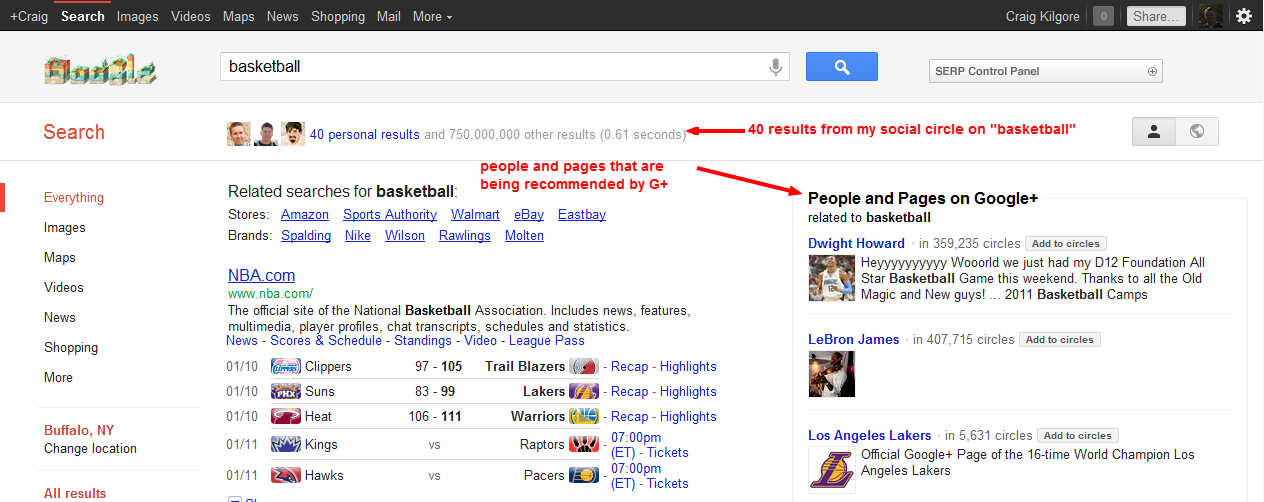The width and height of the screenshot is (1264, 502).
Task: Open the Share button
Action: click(1157, 16)
